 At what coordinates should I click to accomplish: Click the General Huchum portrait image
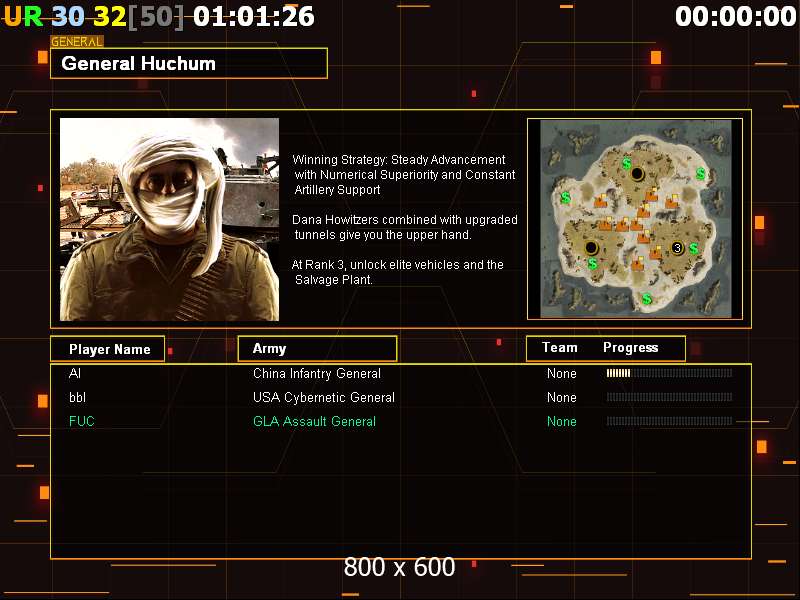(169, 219)
